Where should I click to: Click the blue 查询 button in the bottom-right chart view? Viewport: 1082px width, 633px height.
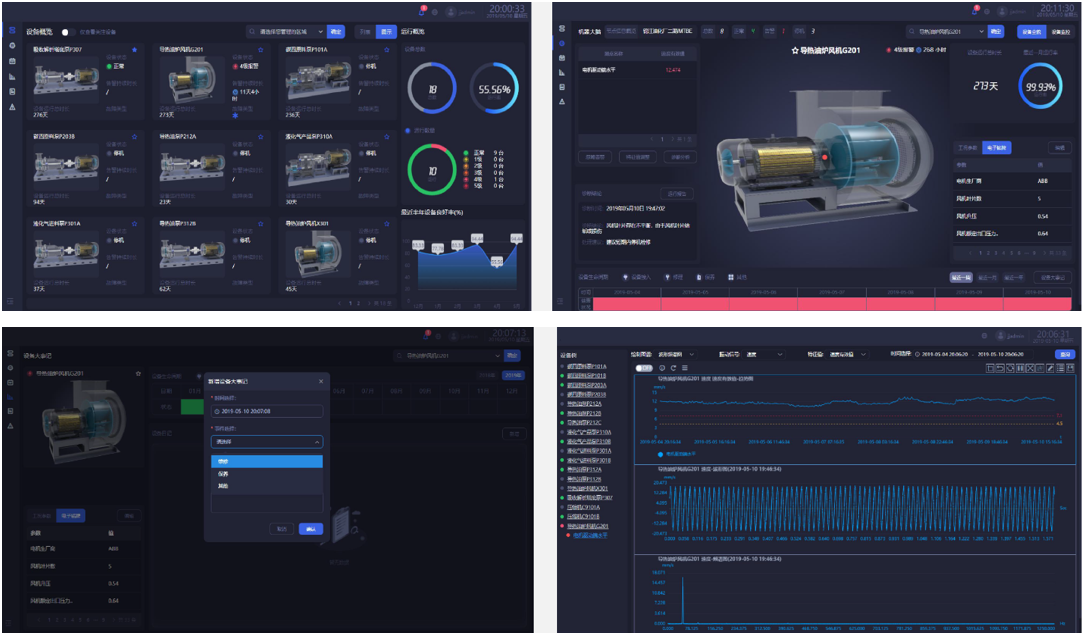point(1065,354)
